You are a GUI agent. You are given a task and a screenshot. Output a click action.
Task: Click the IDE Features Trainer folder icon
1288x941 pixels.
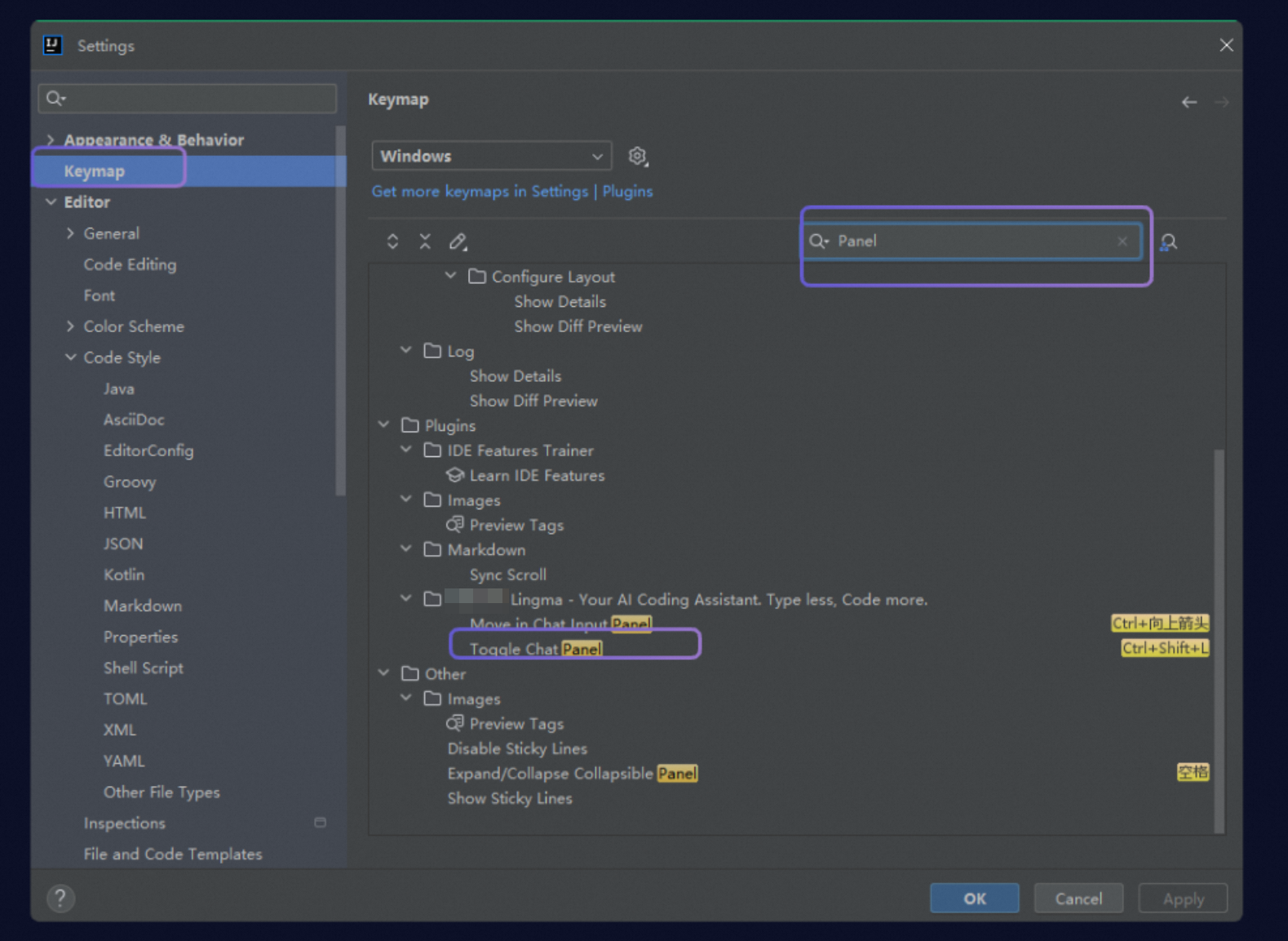coord(432,451)
